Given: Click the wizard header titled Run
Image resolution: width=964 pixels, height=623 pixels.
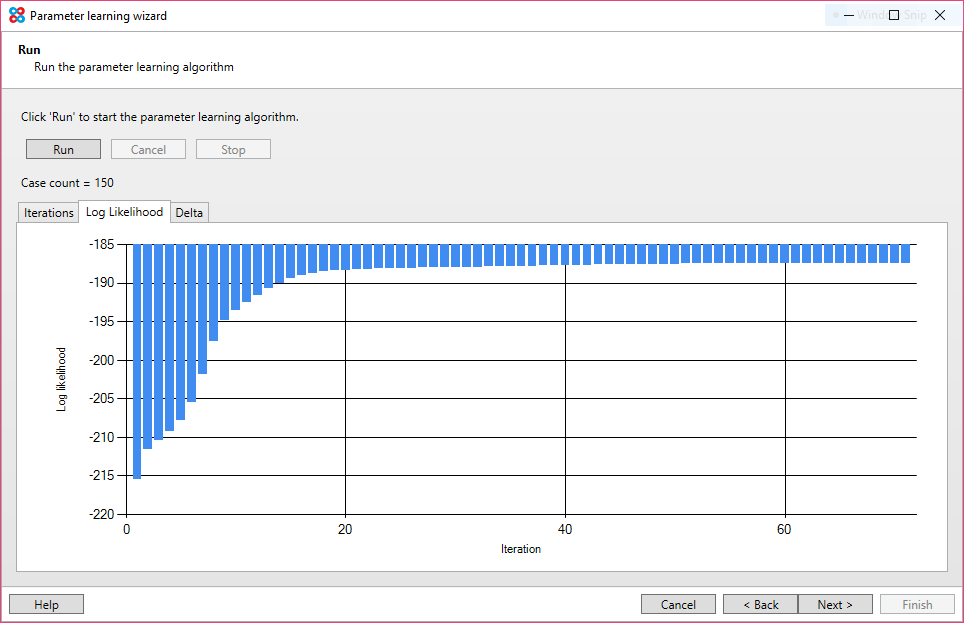Looking at the screenshot, I should tap(29, 49).
